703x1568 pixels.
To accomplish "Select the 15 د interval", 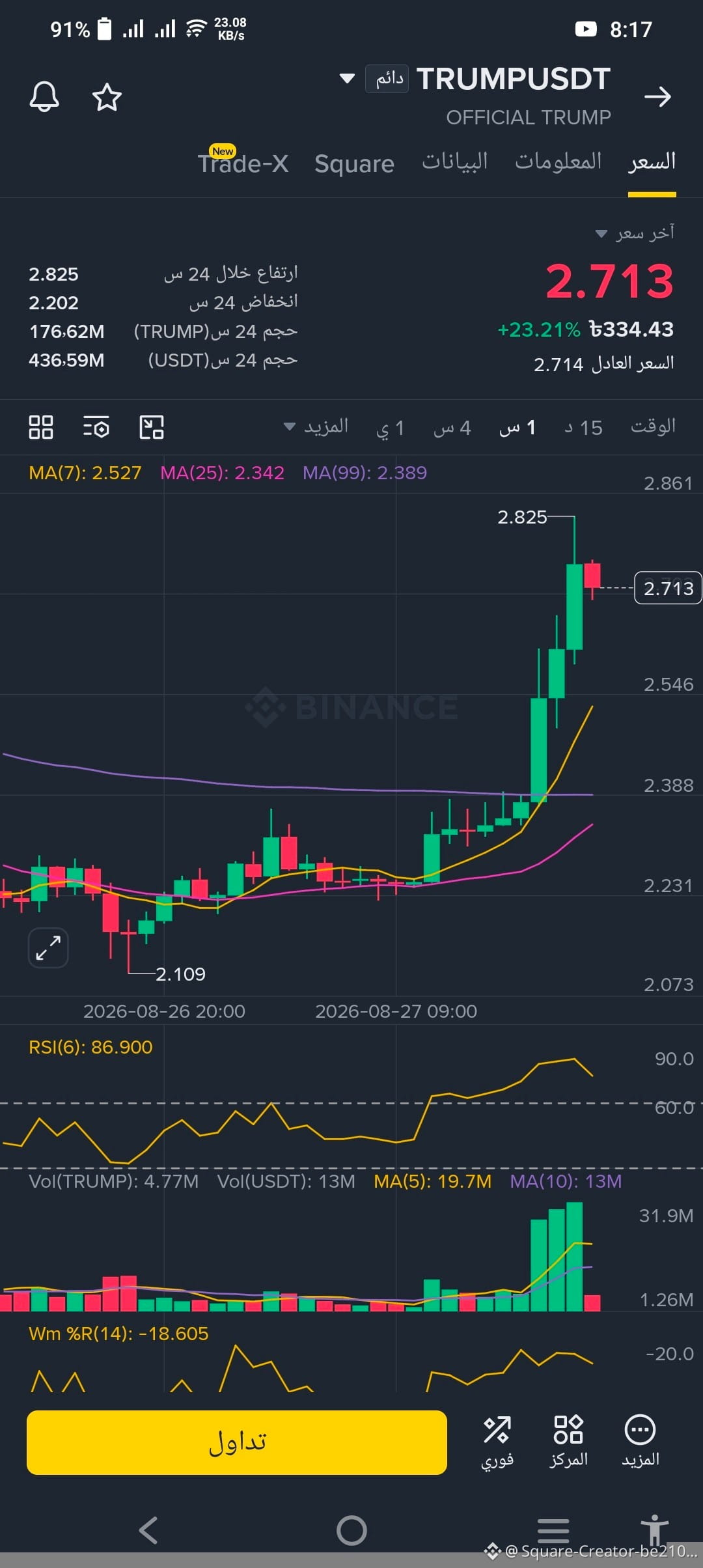I will [583, 428].
